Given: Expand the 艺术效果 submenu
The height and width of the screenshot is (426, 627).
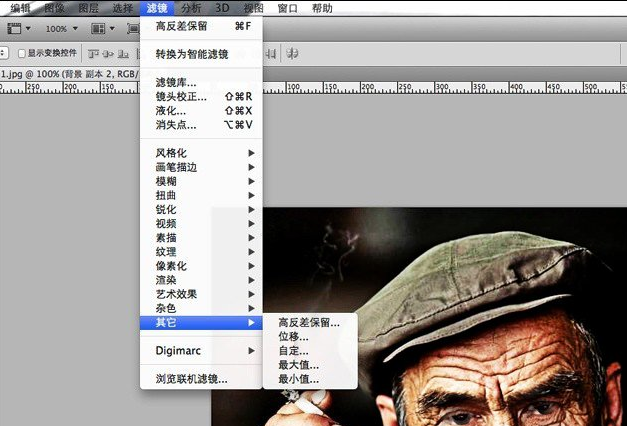Looking at the screenshot, I should click(201, 294).
